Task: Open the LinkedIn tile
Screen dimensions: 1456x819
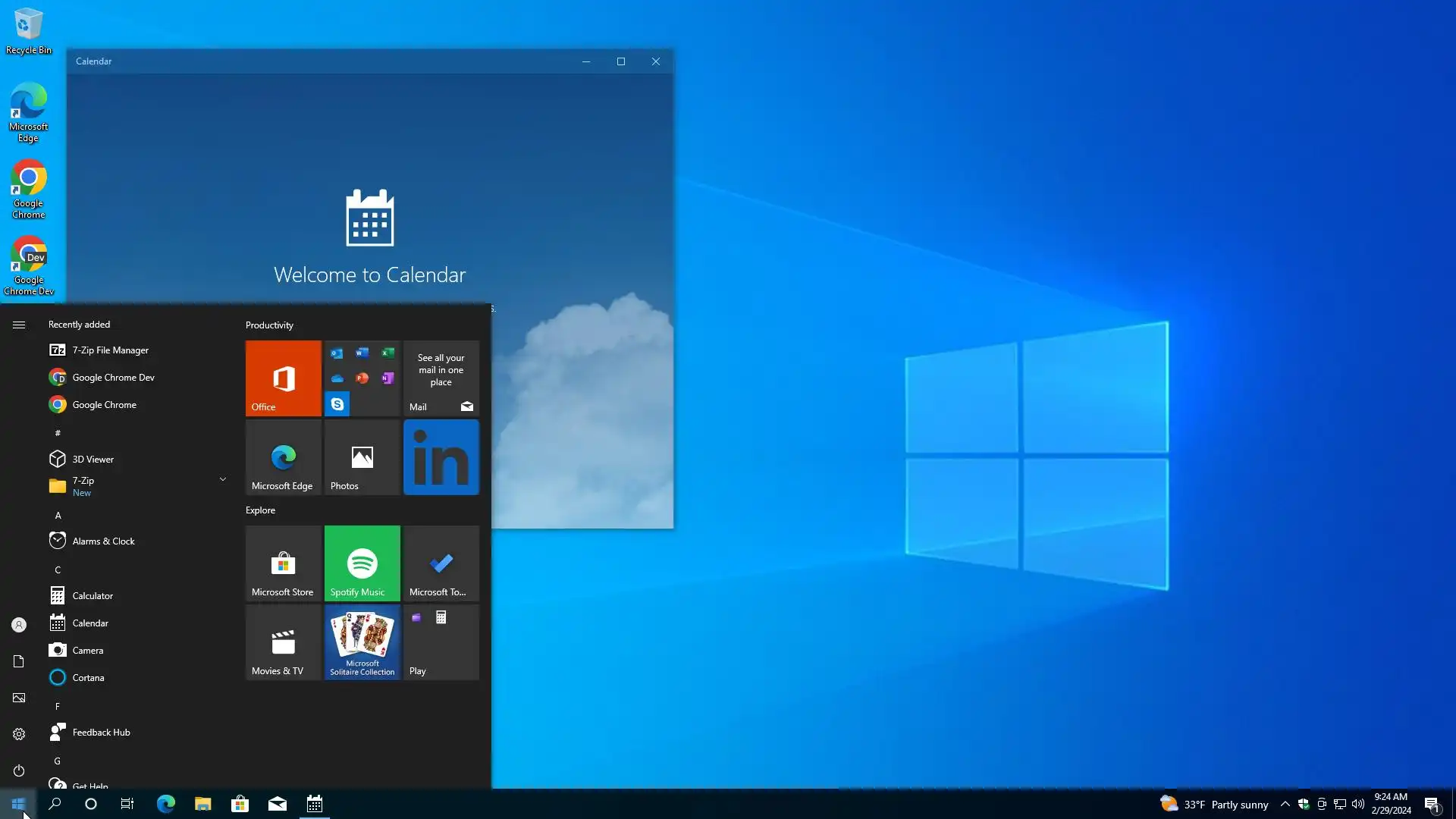Action: click(x=441, y=457)
